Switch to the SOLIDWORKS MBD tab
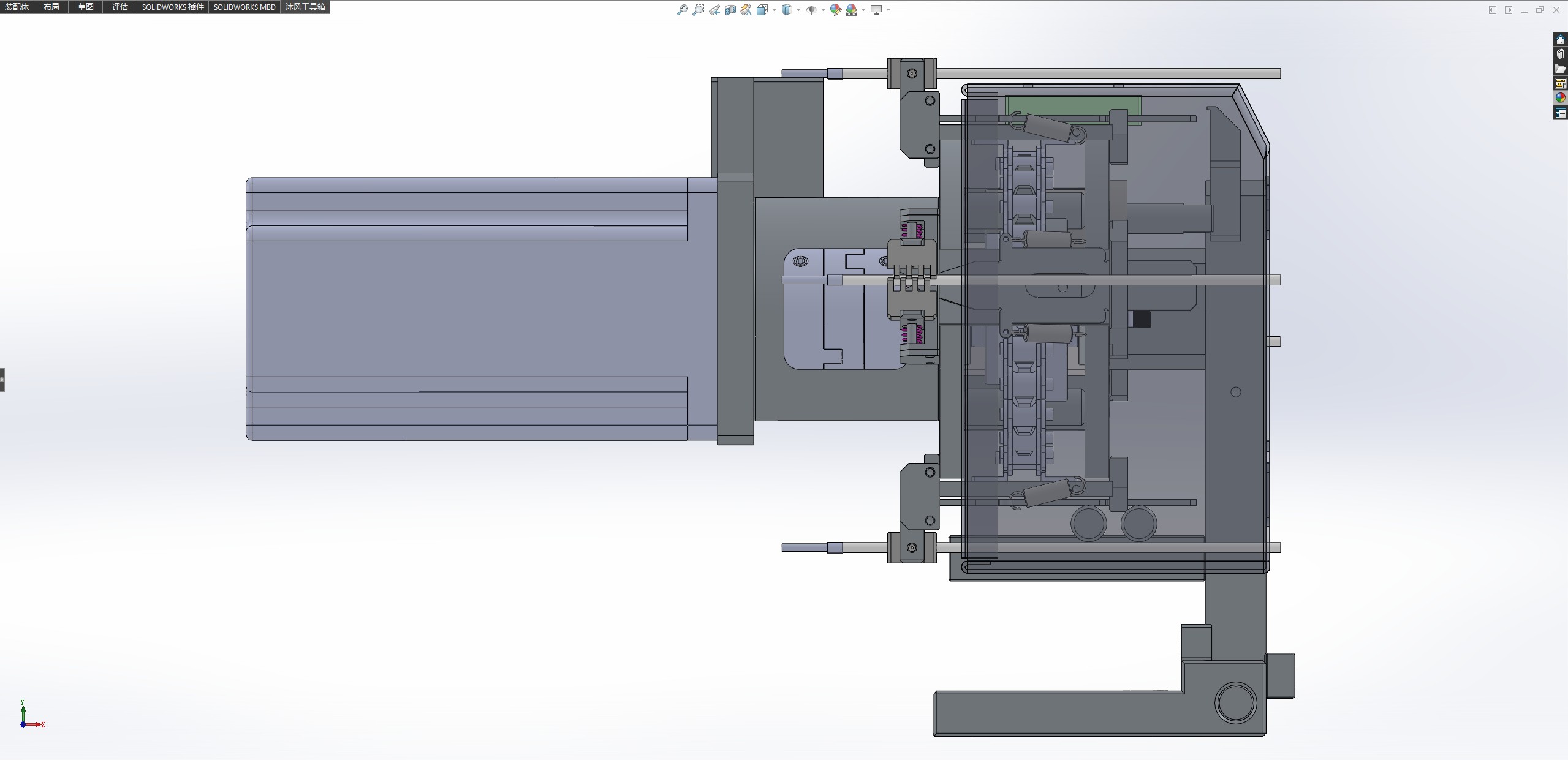This screenshot has height=760, width=1568. 244,7
